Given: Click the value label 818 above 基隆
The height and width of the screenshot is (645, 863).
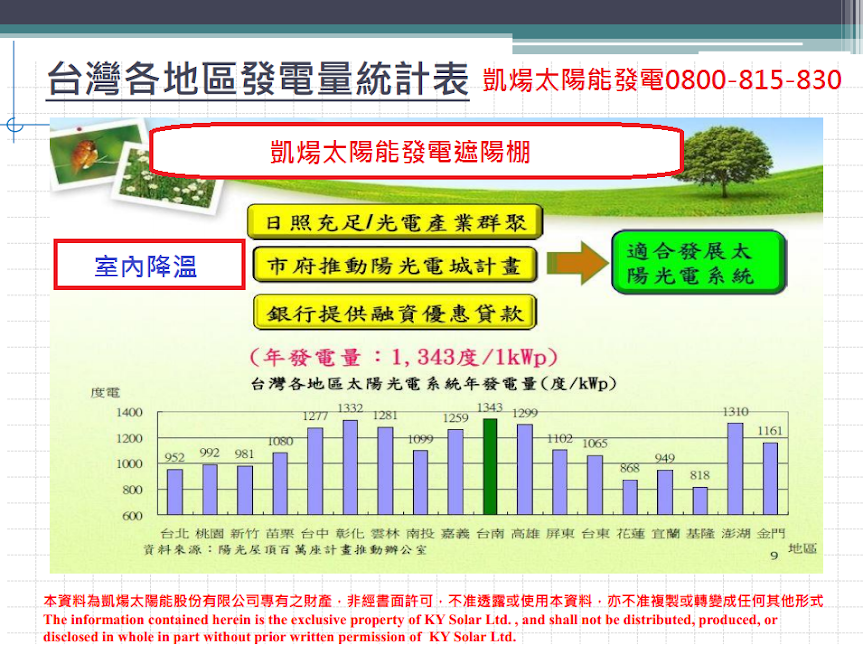Looking at the screenshot, I should coord(700,475).
